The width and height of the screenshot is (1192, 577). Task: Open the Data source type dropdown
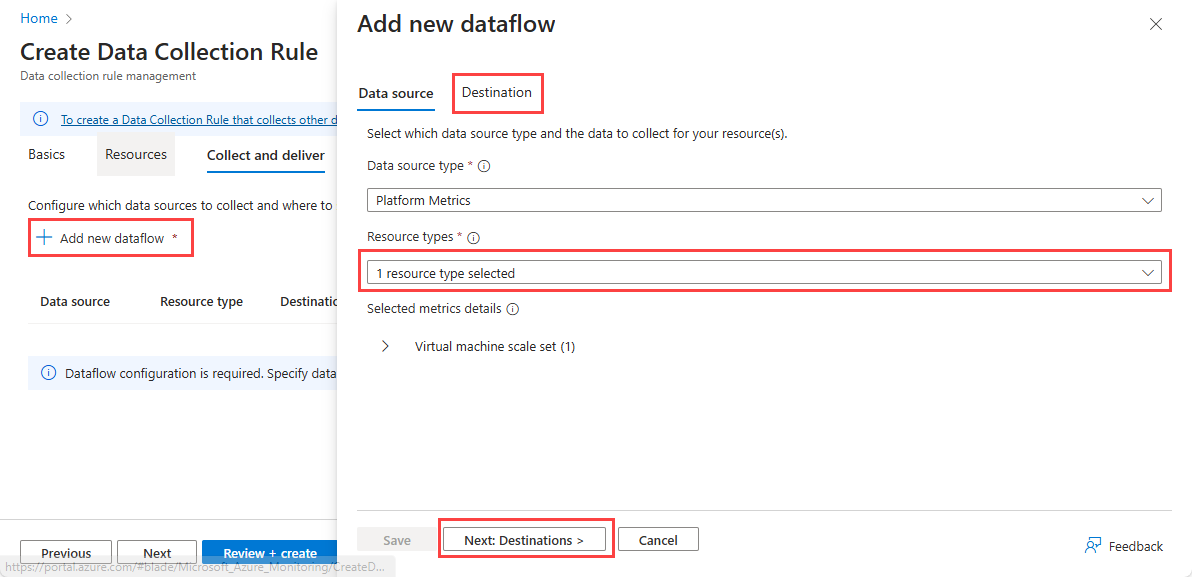[x=763, y=200]
